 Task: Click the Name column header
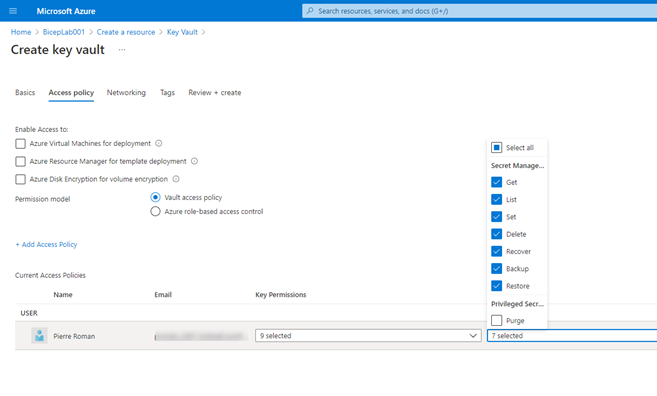click(x=63, y=295)
